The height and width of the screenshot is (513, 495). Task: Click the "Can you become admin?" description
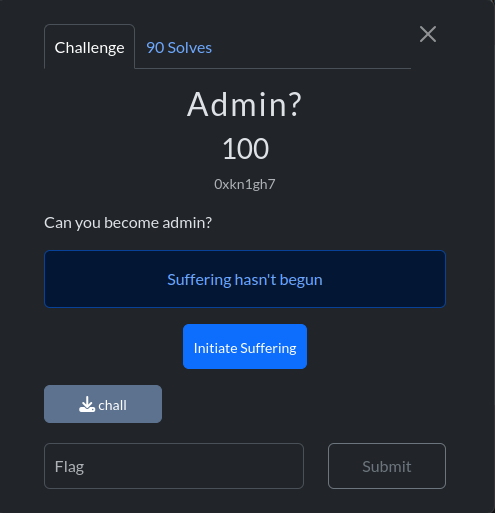[128, 223]
